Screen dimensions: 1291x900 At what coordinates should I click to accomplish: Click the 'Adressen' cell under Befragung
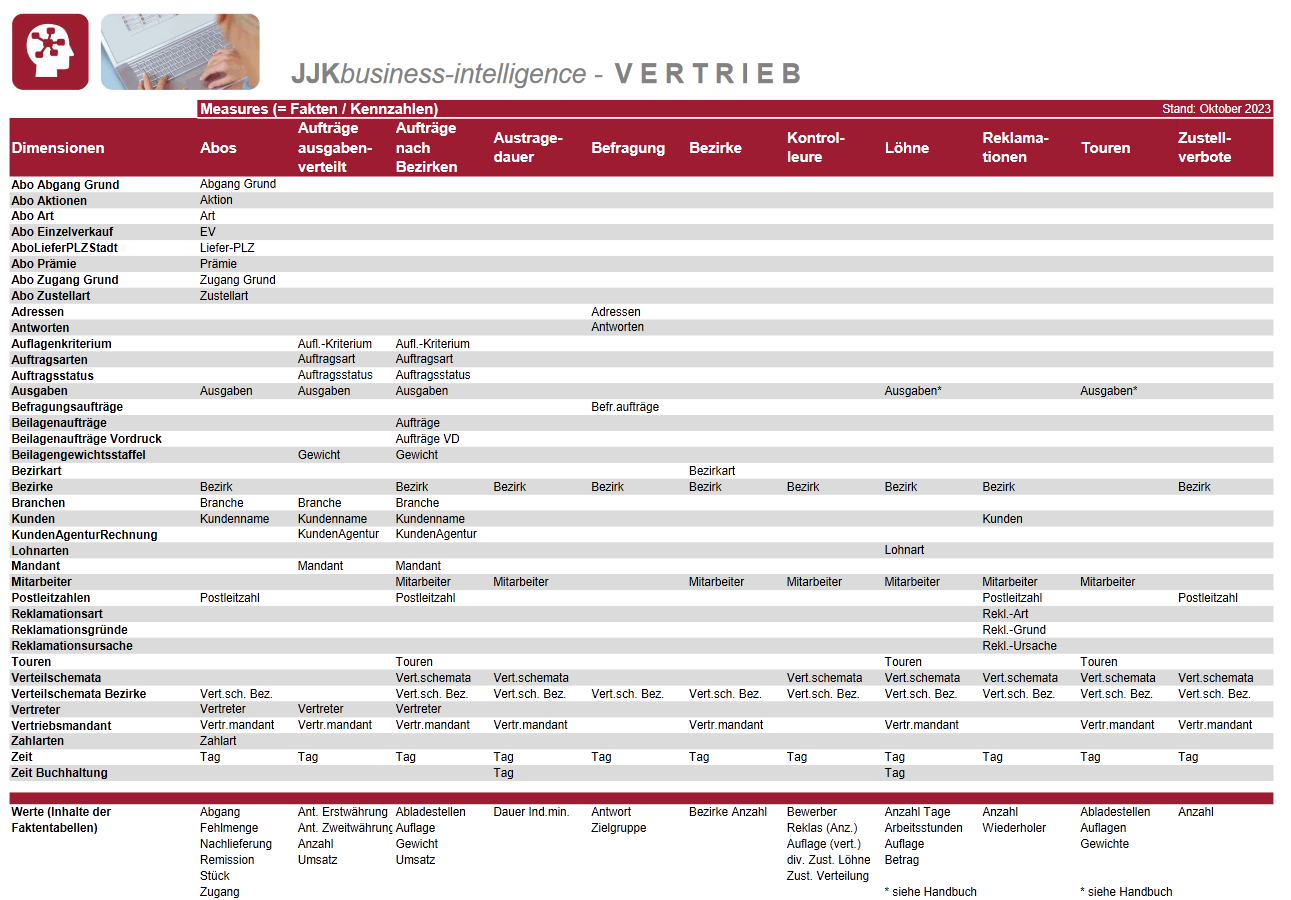[616, 312]
